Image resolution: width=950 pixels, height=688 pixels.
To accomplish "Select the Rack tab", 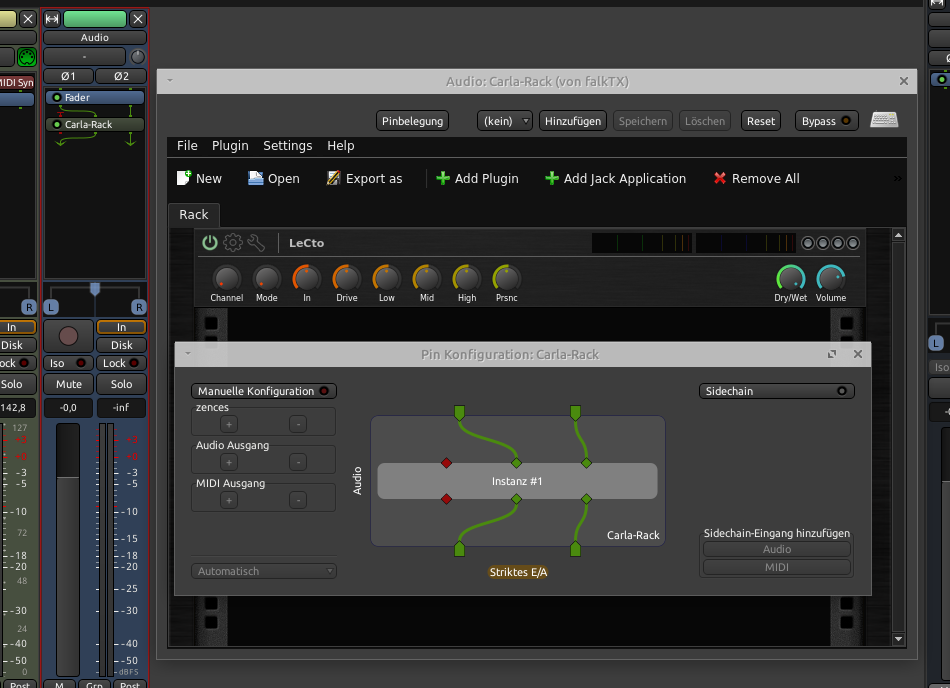I will [193, 214].
